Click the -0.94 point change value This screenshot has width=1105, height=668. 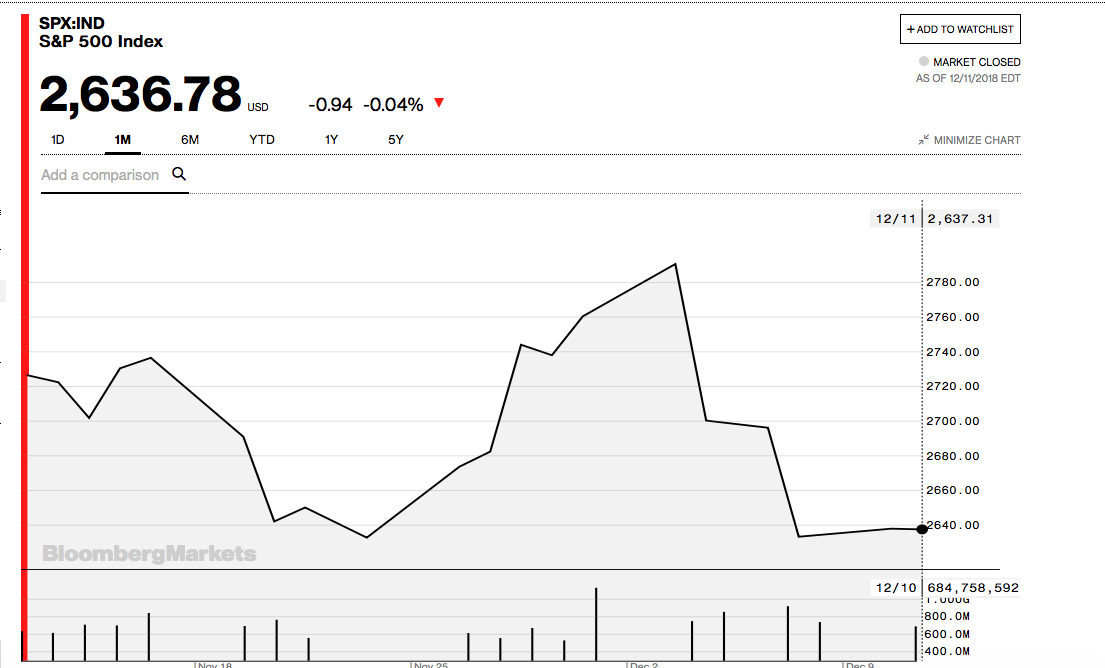(x=330, y=104)
